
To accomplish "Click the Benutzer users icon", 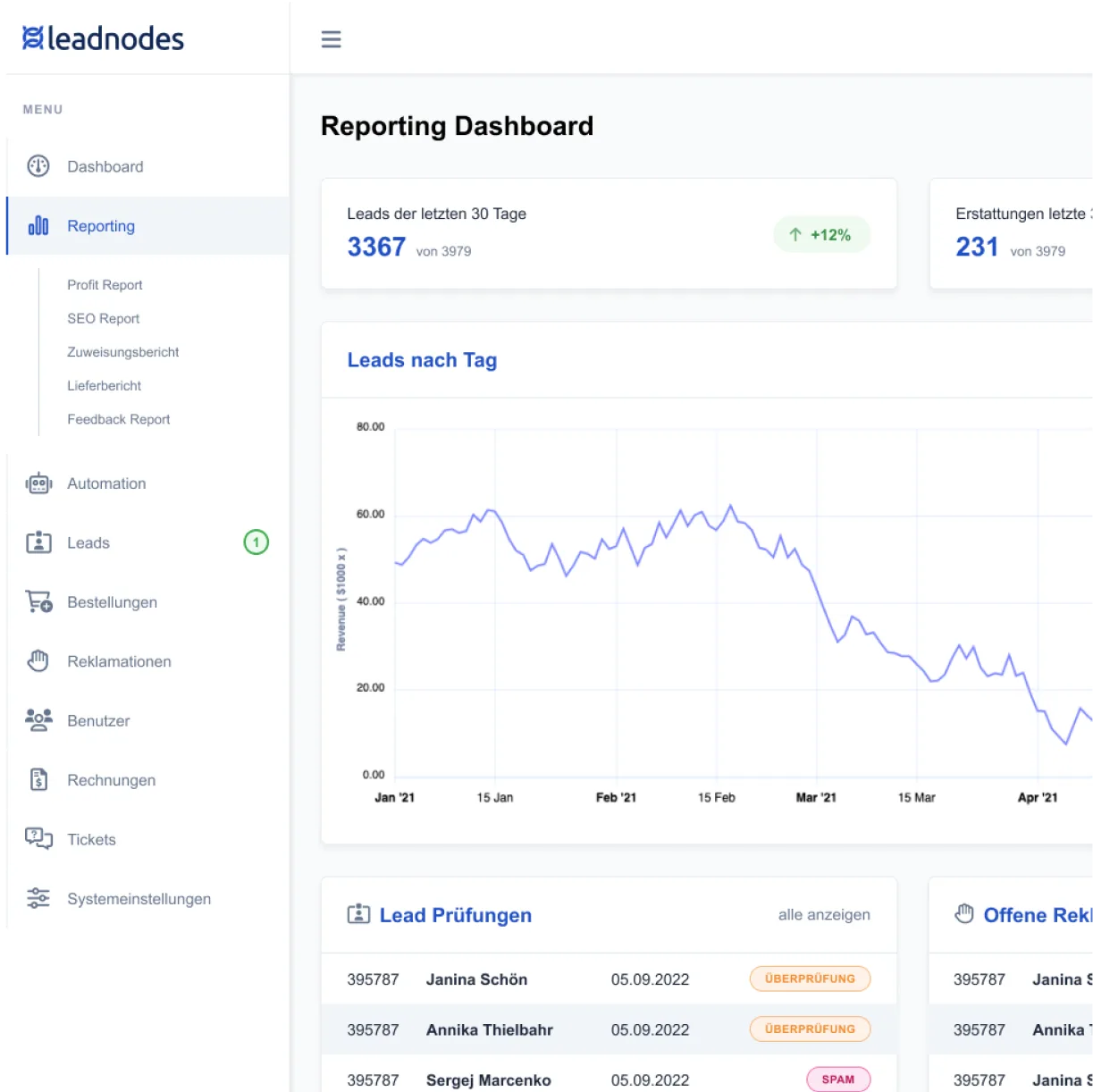I will tap(38, 720).
